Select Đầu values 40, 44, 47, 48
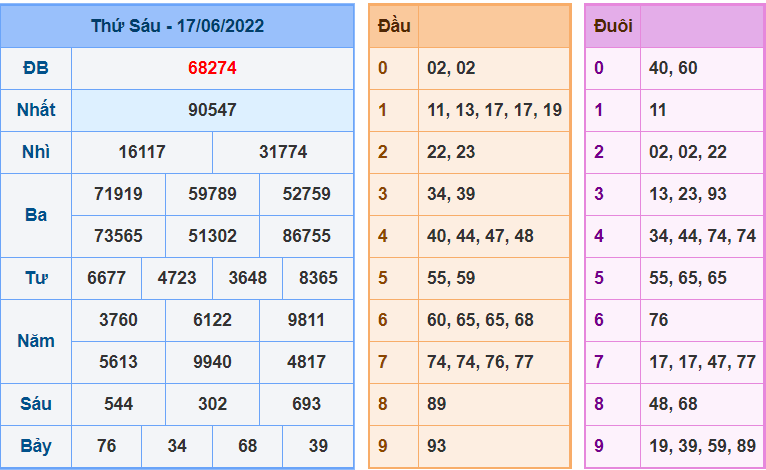Screen dimensions: 766x470 tap(480, 236)
